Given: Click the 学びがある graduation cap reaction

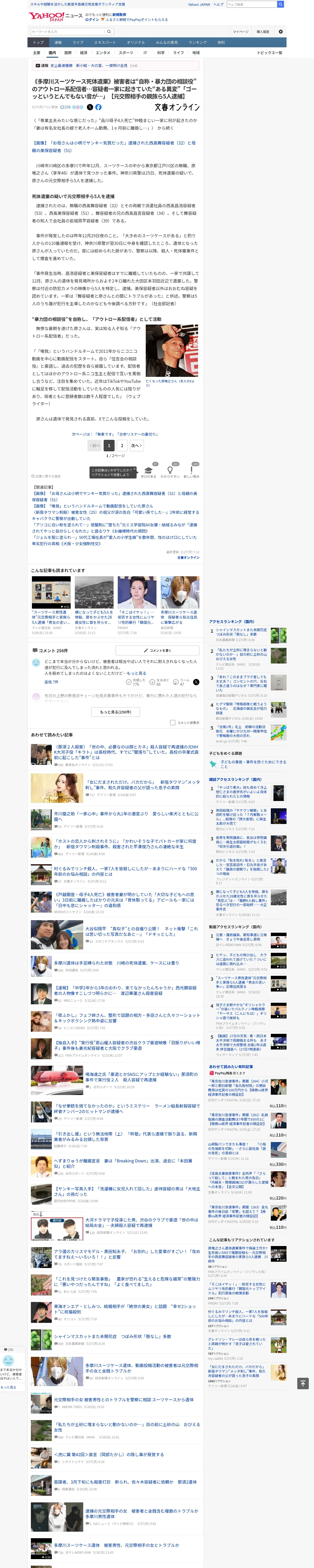Looking at the screenshot, I should pos(148,472).
